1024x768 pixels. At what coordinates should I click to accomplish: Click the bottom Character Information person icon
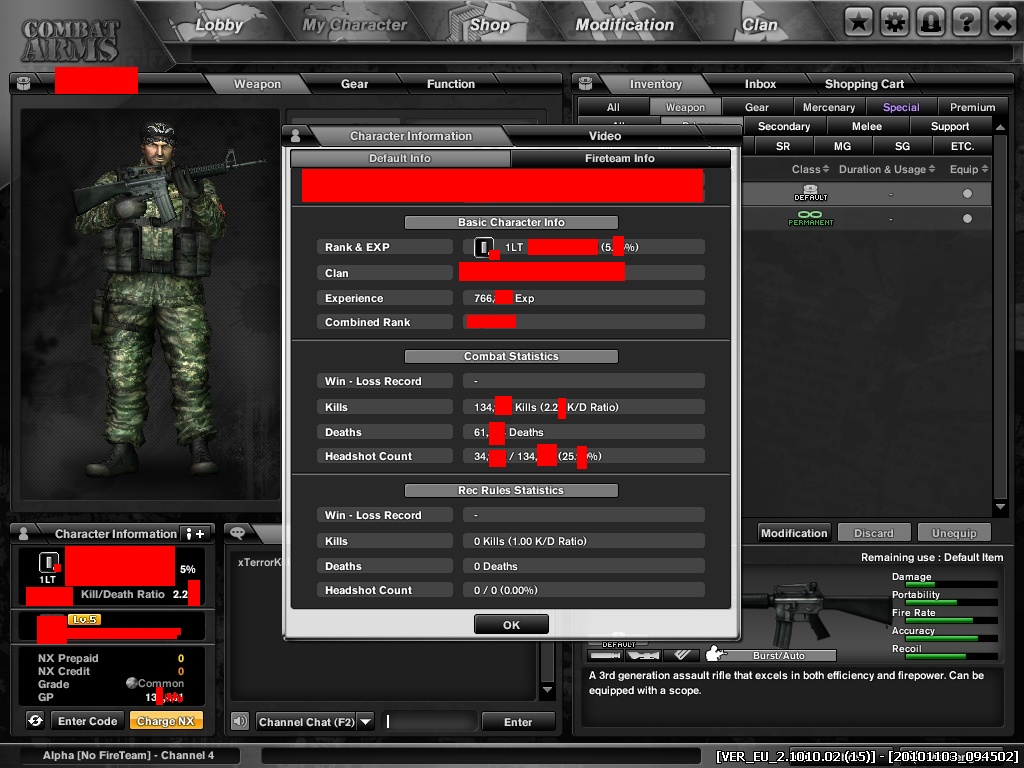coord(24,534)
